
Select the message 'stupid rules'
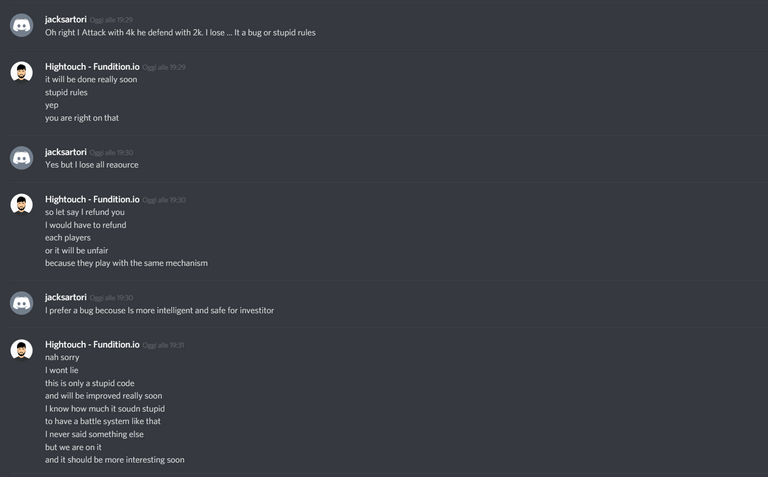pyautogui.click(x=66, y=92)
